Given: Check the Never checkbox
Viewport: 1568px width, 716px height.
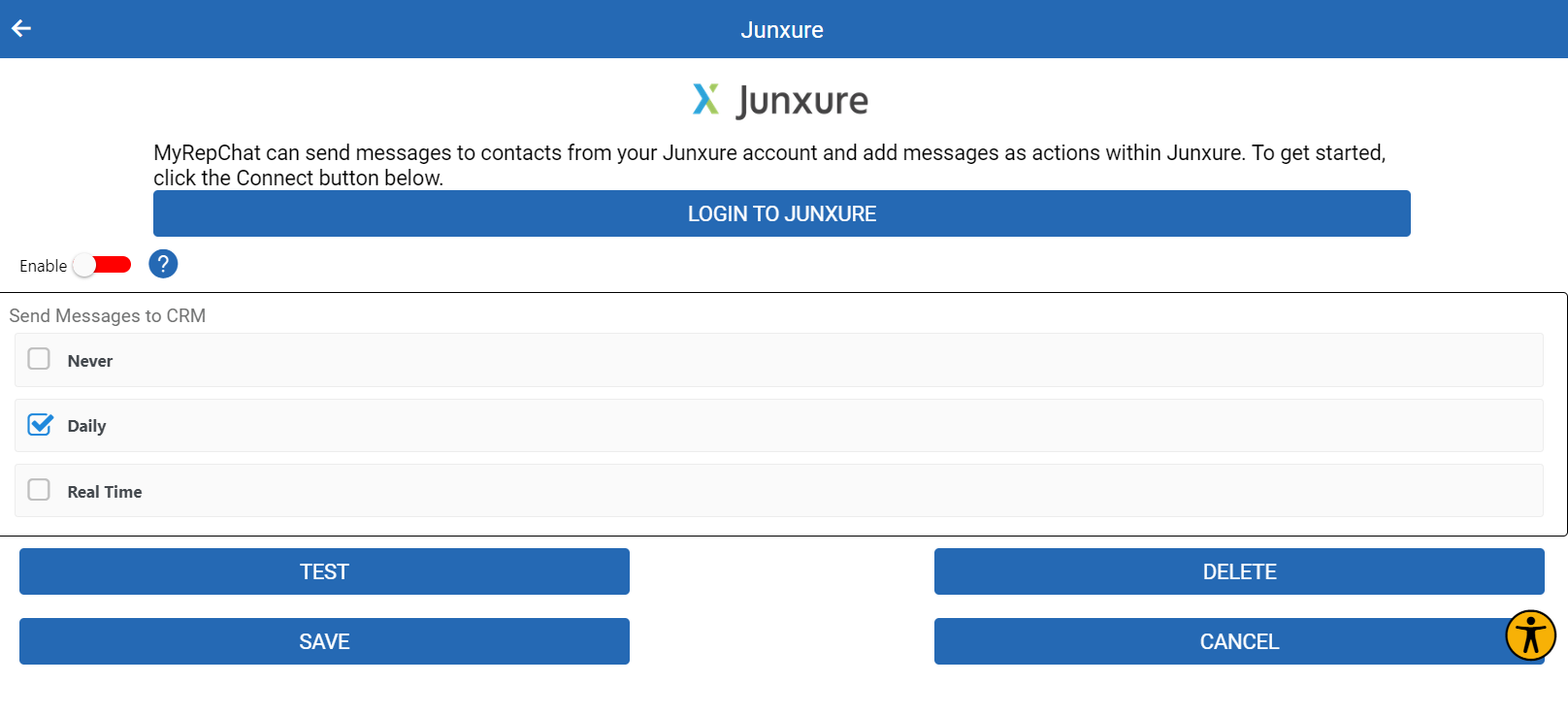Looking at the screenshot, I should (39, 359).
